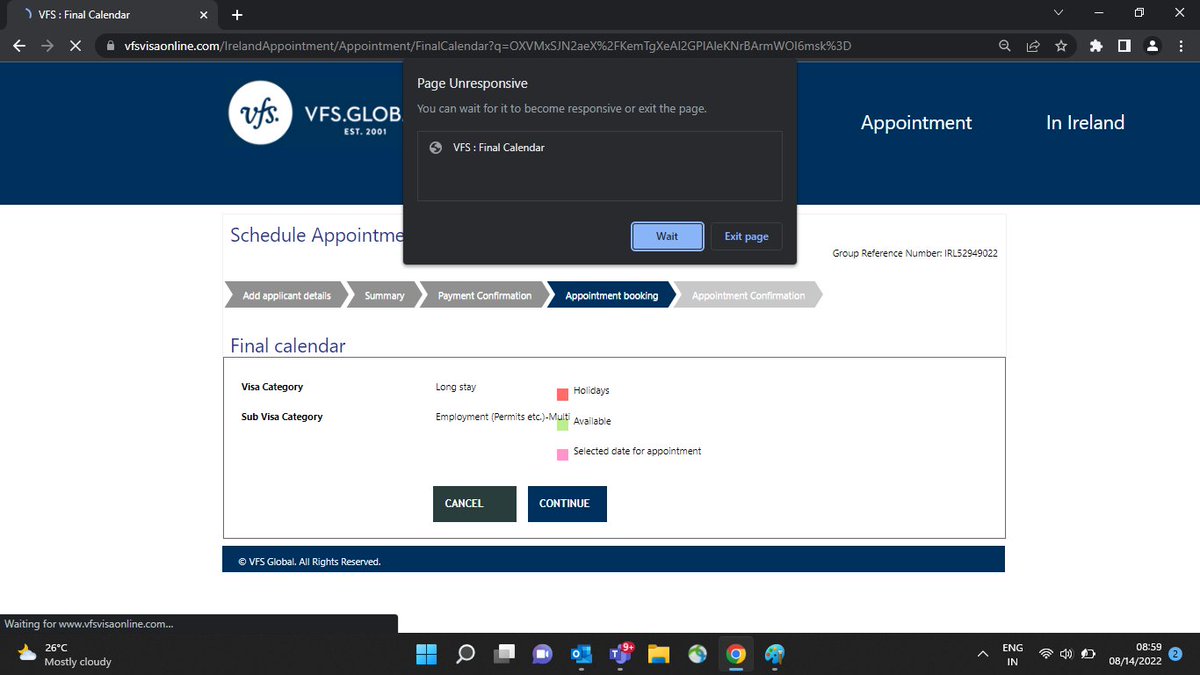Open the Windows Start menu

(x=427, y=654)
